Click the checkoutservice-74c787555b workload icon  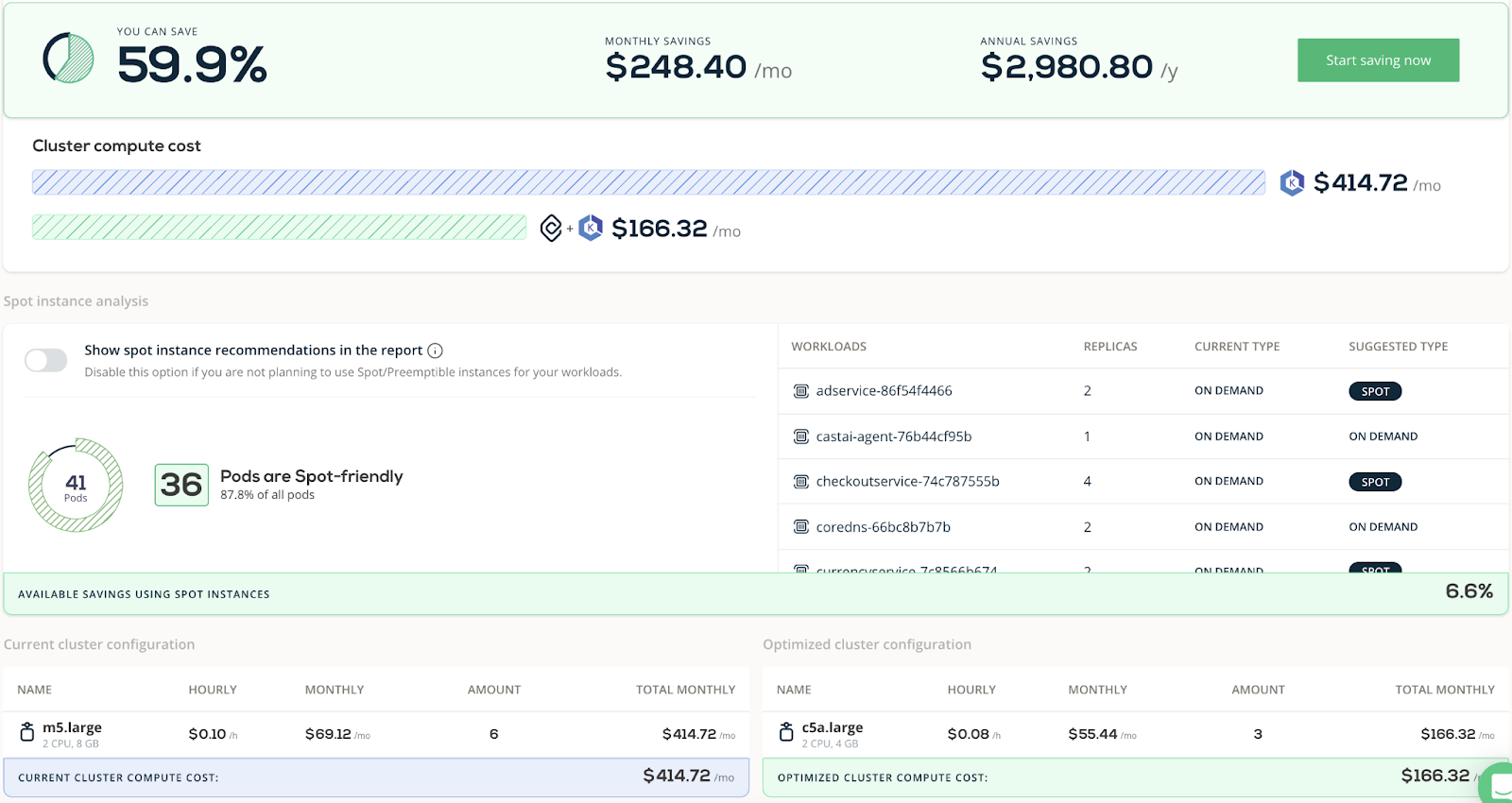[x=801, y=482]
